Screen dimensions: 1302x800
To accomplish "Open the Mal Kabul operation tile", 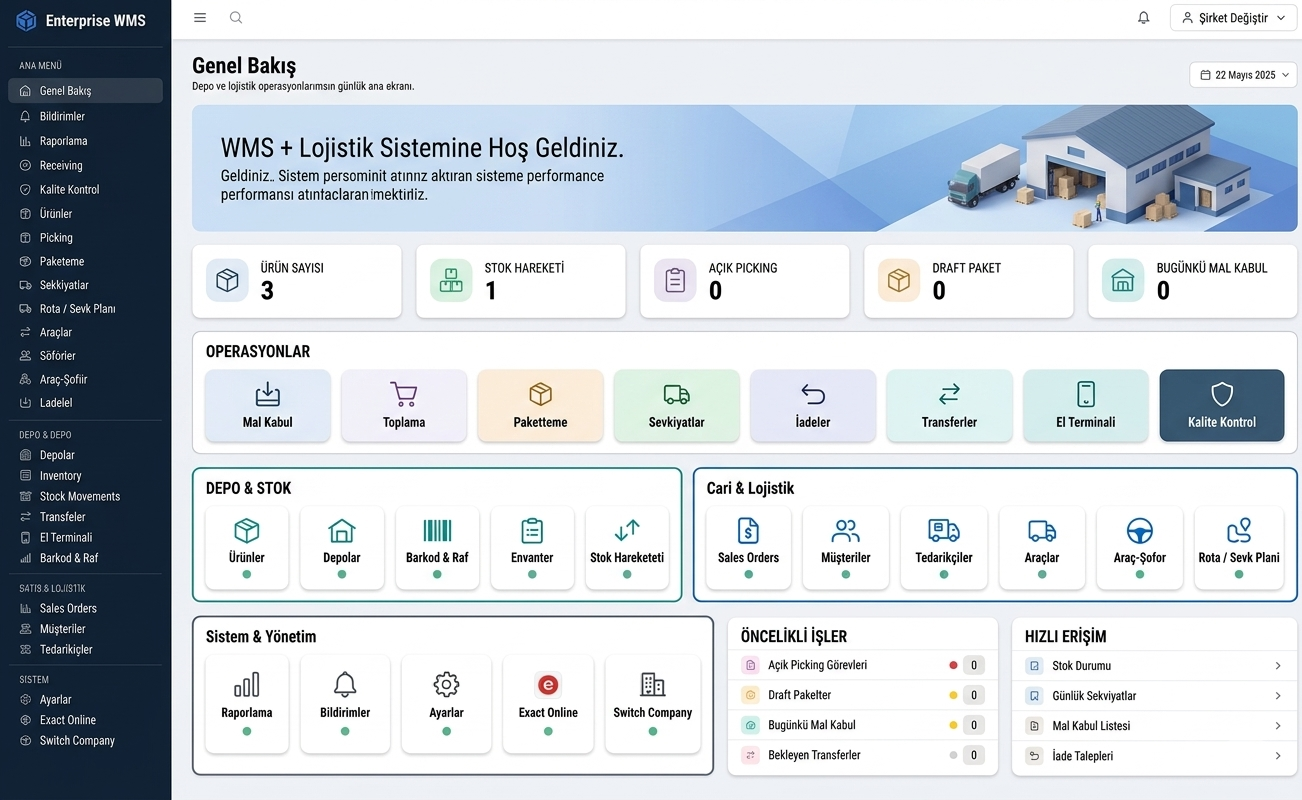I will tap(268, 405).
